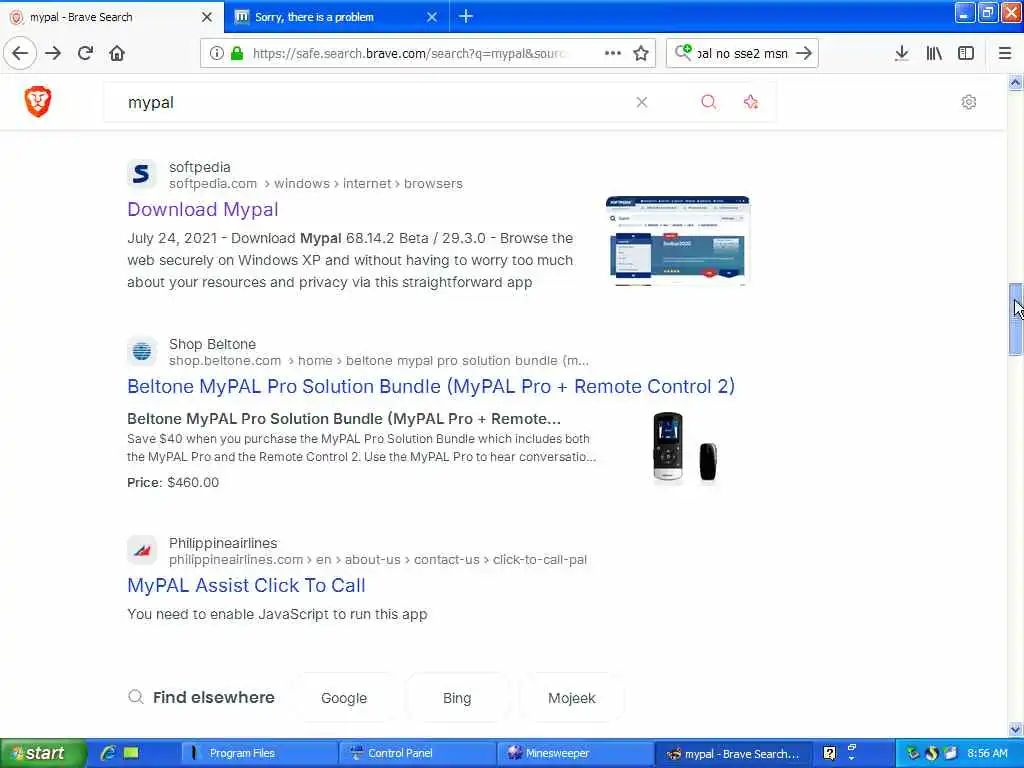Click the softpedia.com breadcrumb path

[x=315, y=184]
